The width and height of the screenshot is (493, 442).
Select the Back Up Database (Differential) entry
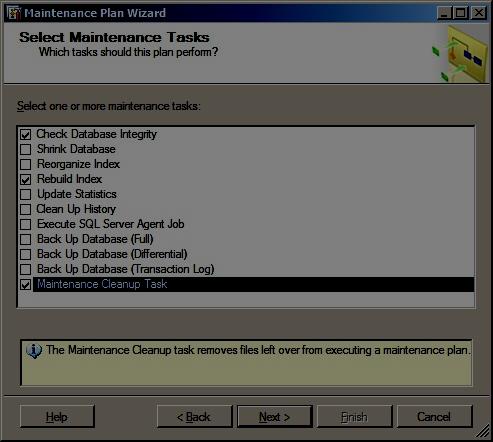[112, 254]
